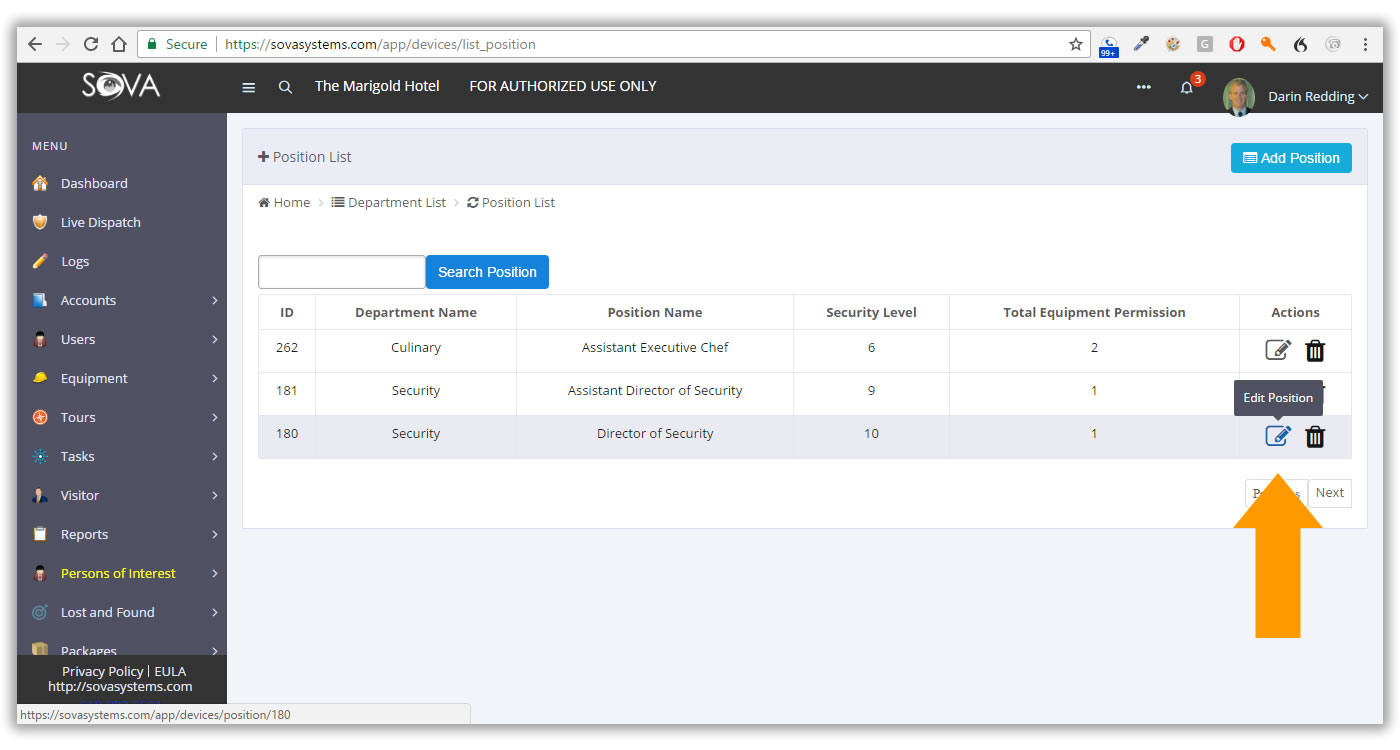Go back with the browser back arrow
This screenshot has height=750, width=1400.
pos(35,44)
